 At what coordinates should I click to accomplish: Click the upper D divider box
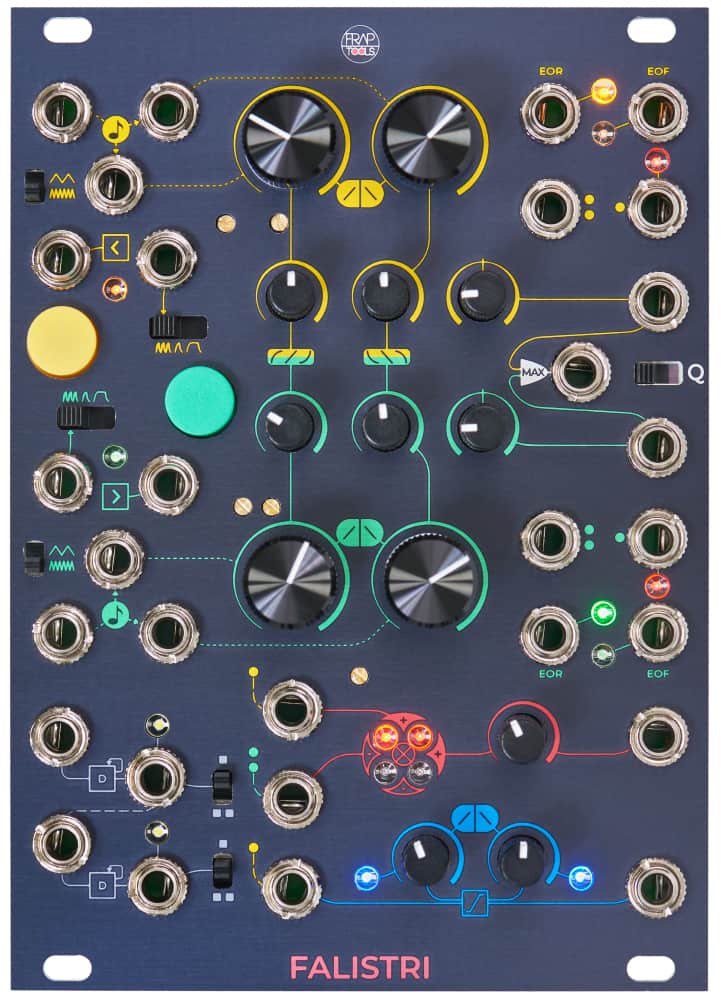102,778
